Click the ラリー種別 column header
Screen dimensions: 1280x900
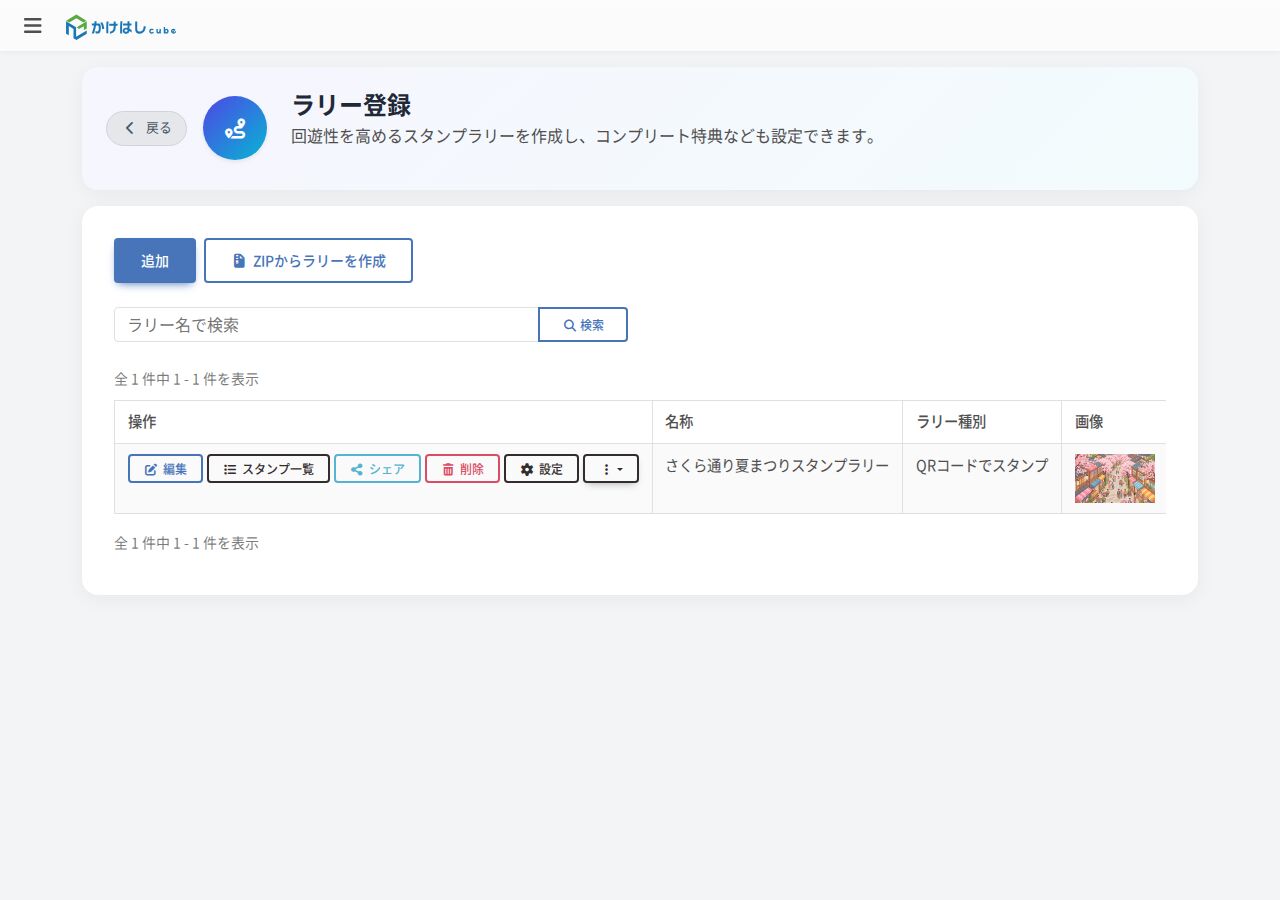[x=982, y=422]
